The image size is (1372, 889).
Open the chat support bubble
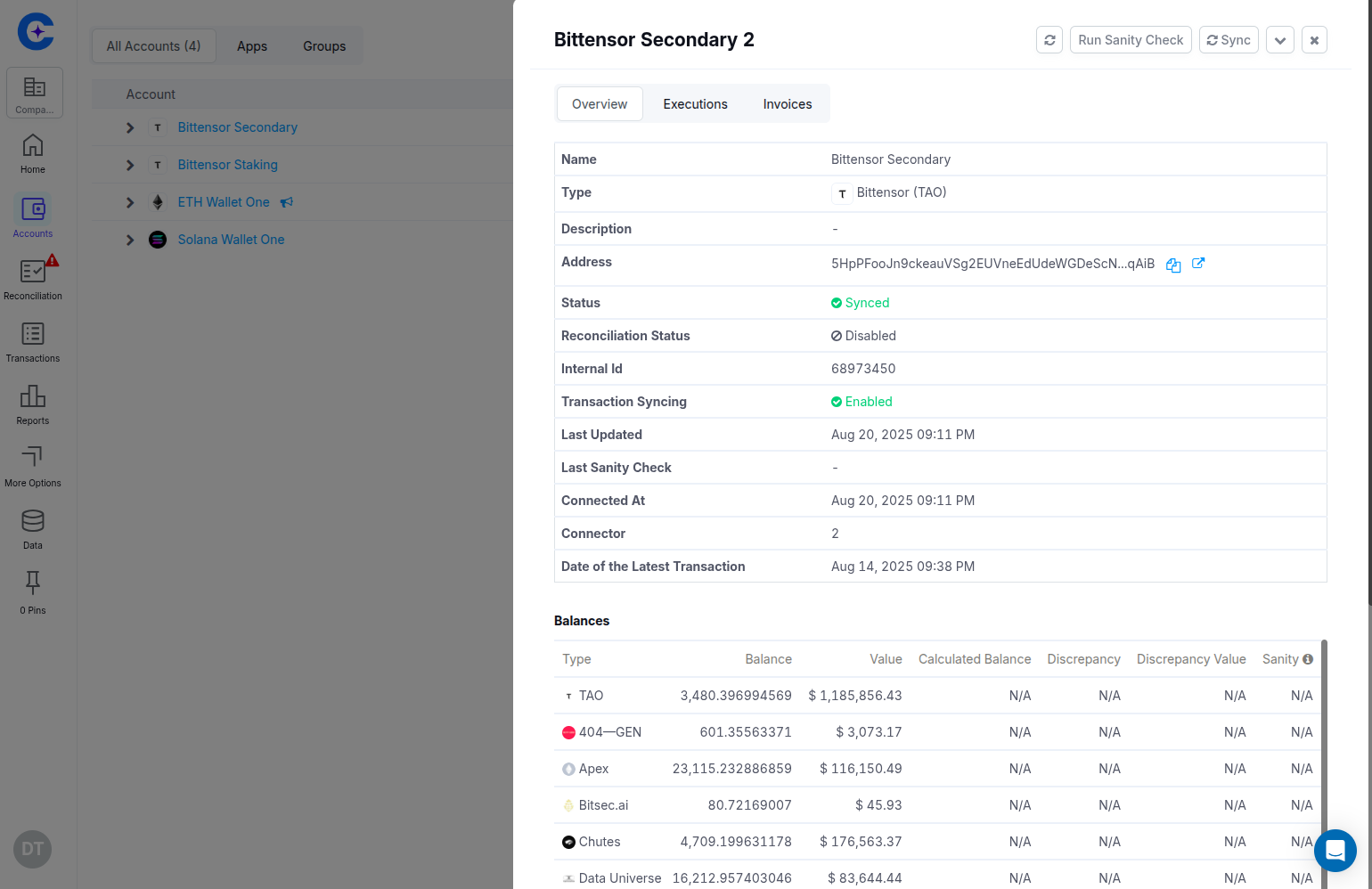pos(1335,851)
